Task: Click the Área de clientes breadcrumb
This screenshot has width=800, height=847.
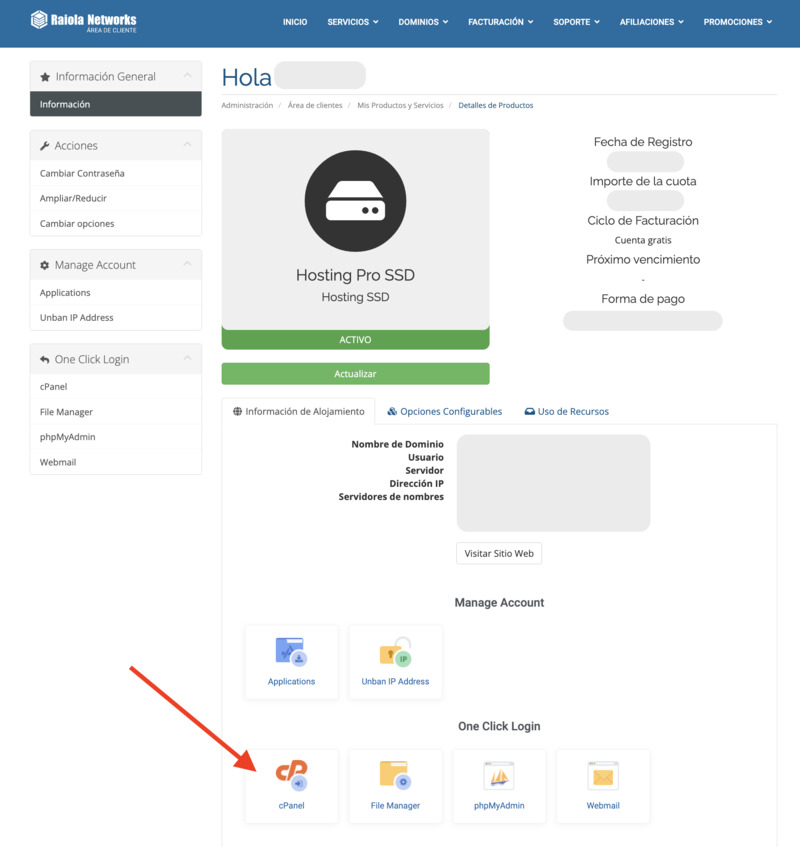Action: (x=315, y=105)
